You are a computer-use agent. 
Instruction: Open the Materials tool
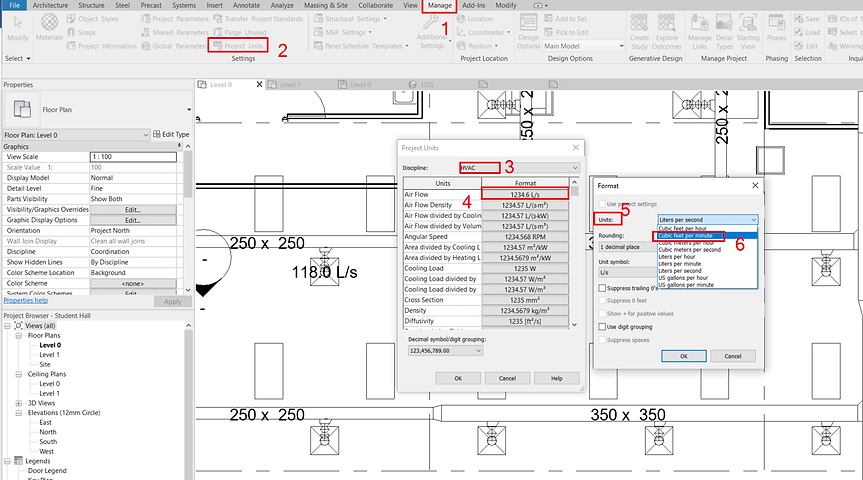pyautogui.click(x=49, y=27)
